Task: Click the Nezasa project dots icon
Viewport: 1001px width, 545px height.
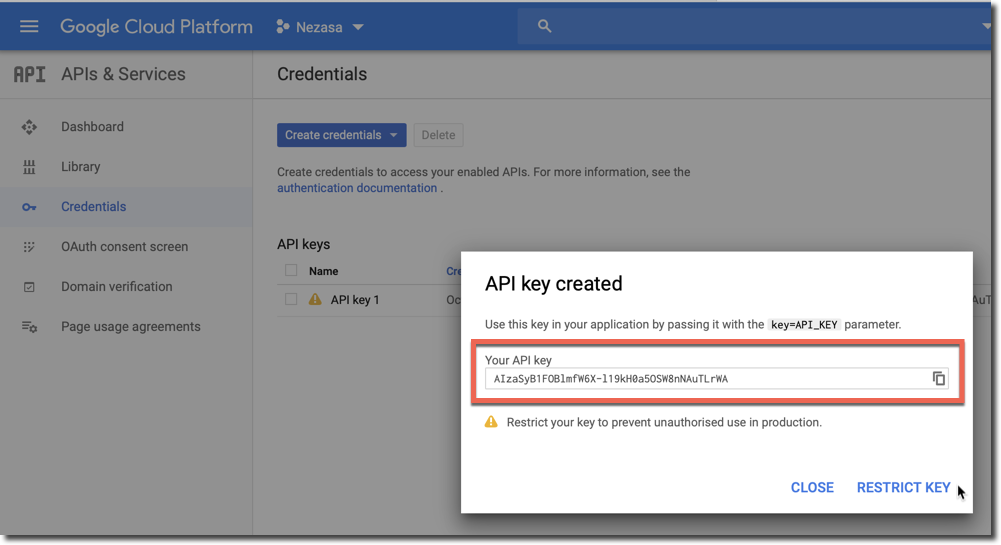Action: pos(282,26)
